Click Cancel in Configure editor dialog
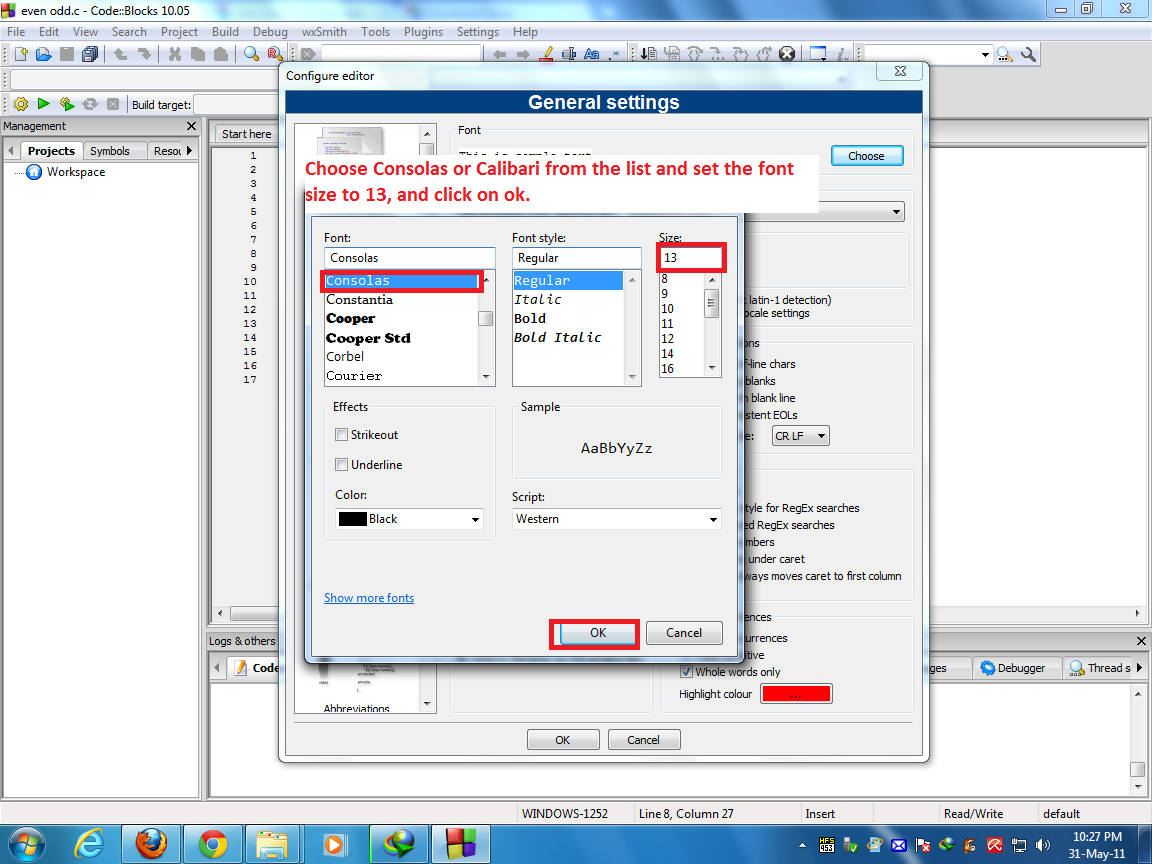The height and width of the screenshot is (864, 1152). [x=644, y=740]
